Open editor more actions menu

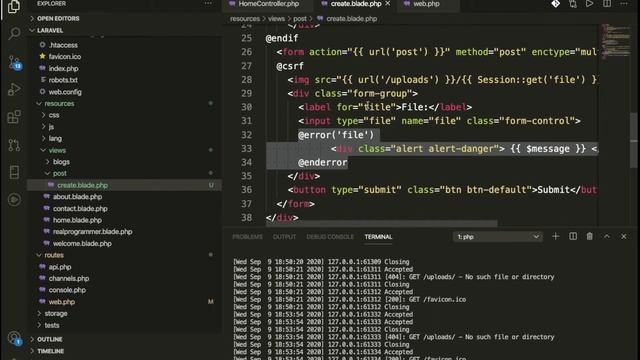(624, 4)
